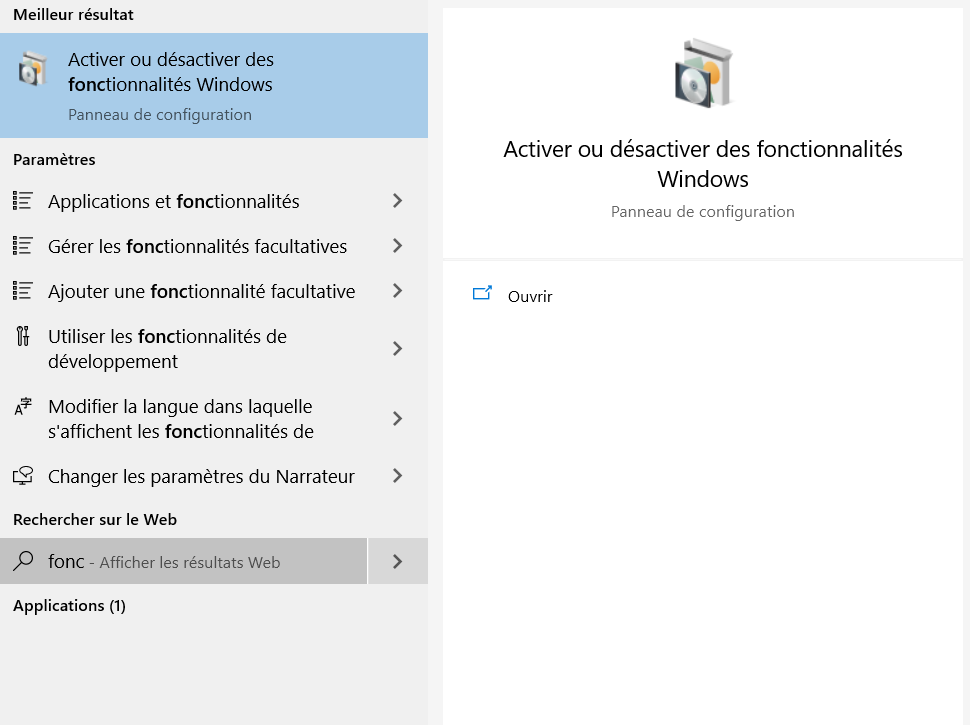Image resolution: width=970 pixels, height=725 pixels.
Task: Click Ouvrir in the preview pane
Action: click(530, 297)
